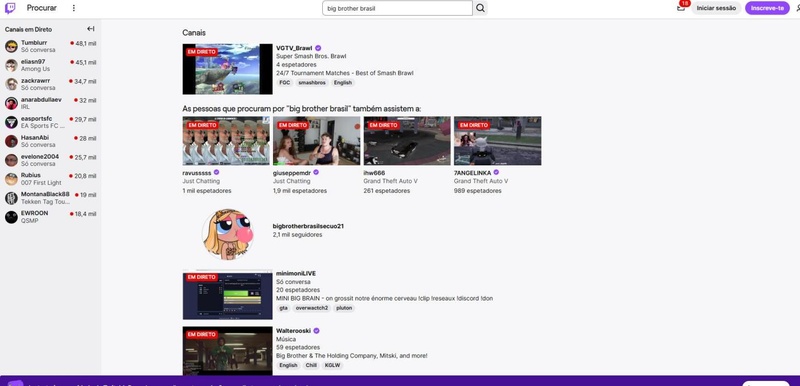Click '2,1 mil seguidores' text
800x386 pixels.
[297, 235]
